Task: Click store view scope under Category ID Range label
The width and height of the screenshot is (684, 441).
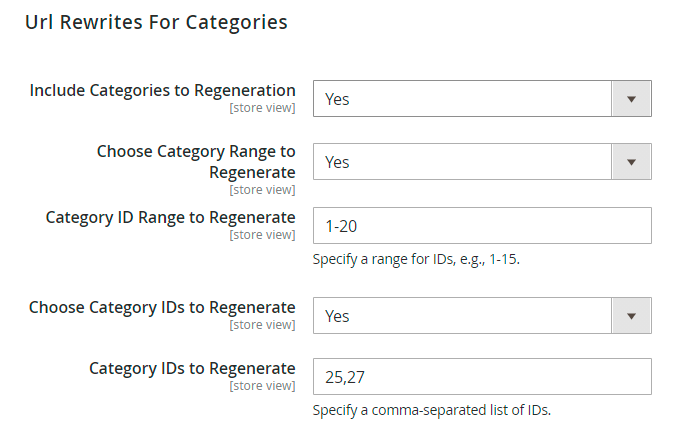Action: click(262, 235)
